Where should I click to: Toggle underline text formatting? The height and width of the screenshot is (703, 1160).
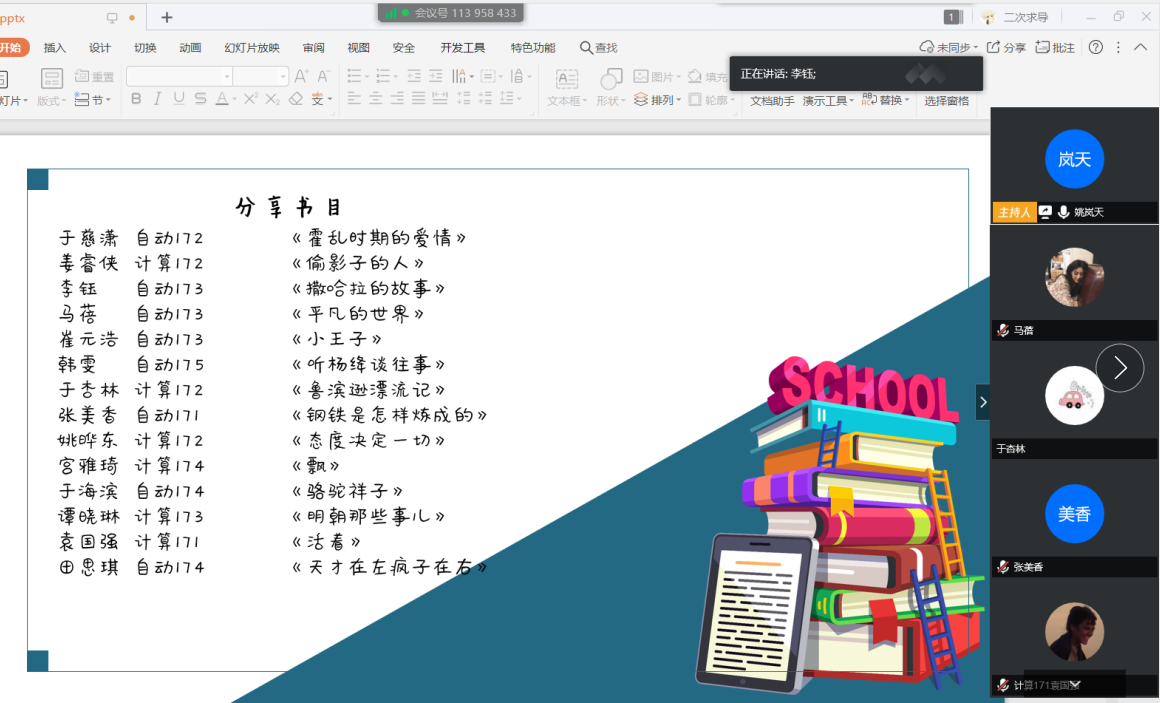click(179, 99)
